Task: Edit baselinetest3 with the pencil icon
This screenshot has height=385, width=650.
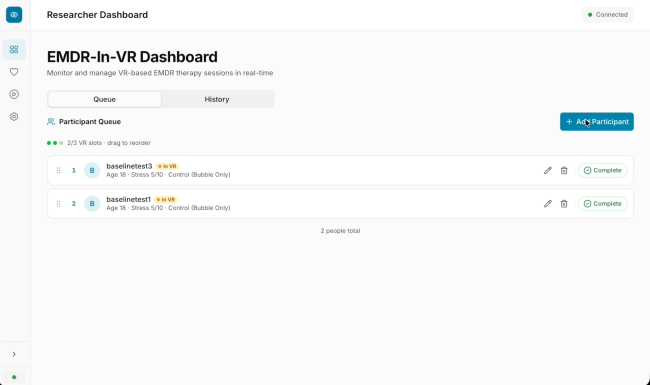Action: point(548,170)
